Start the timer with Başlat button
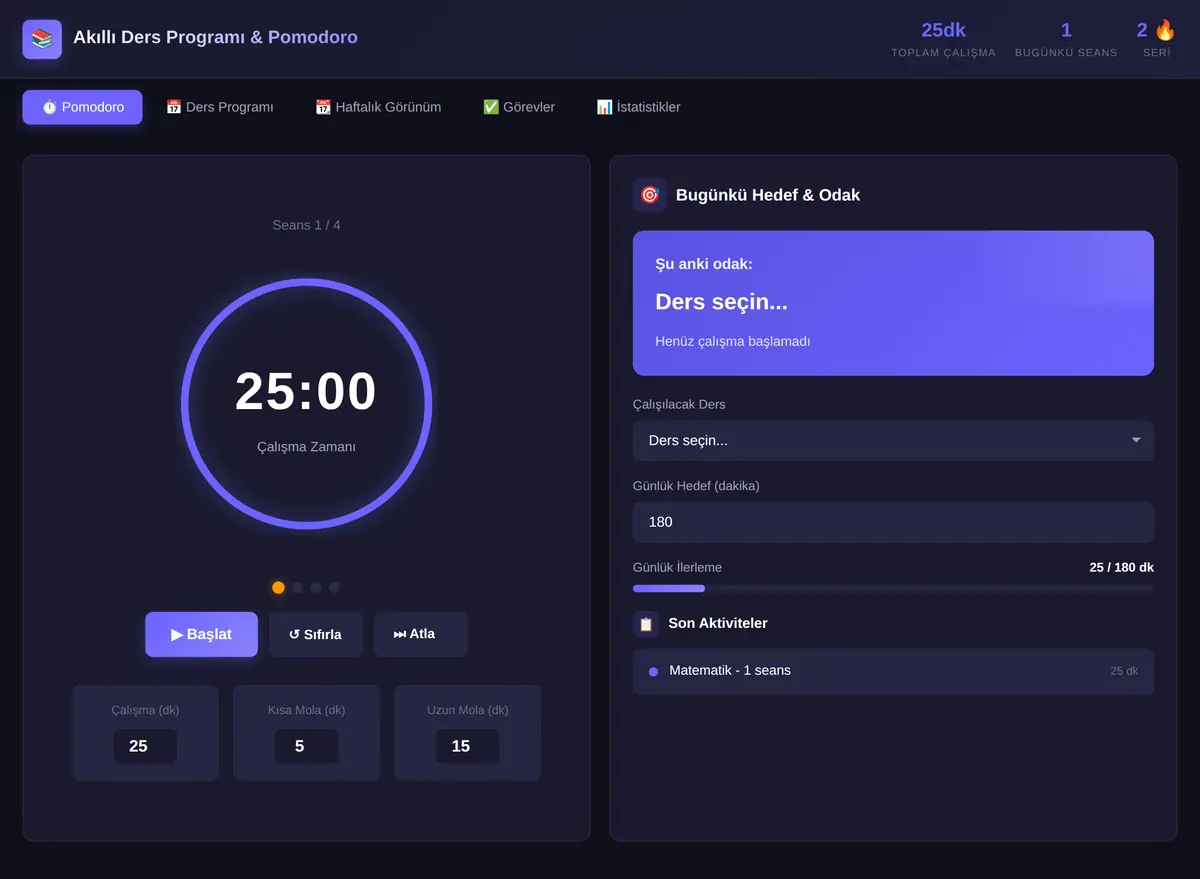 tap(201, 634)
